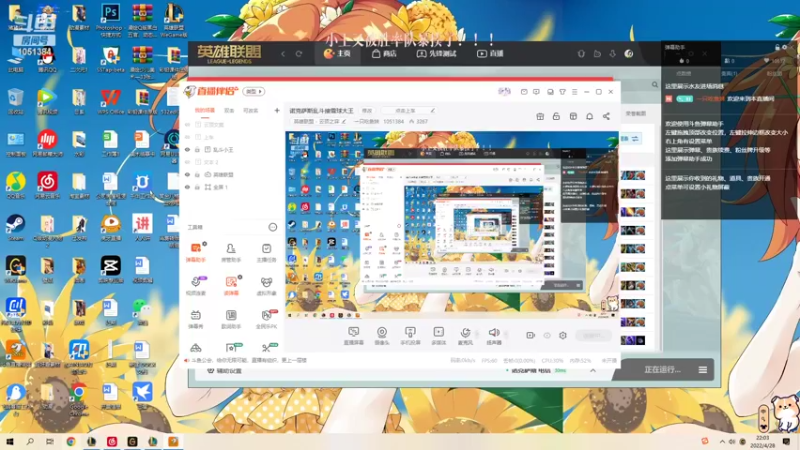800x450 pixels.
Task: Add new scene with plus button
Action: (x=277, y=110)
